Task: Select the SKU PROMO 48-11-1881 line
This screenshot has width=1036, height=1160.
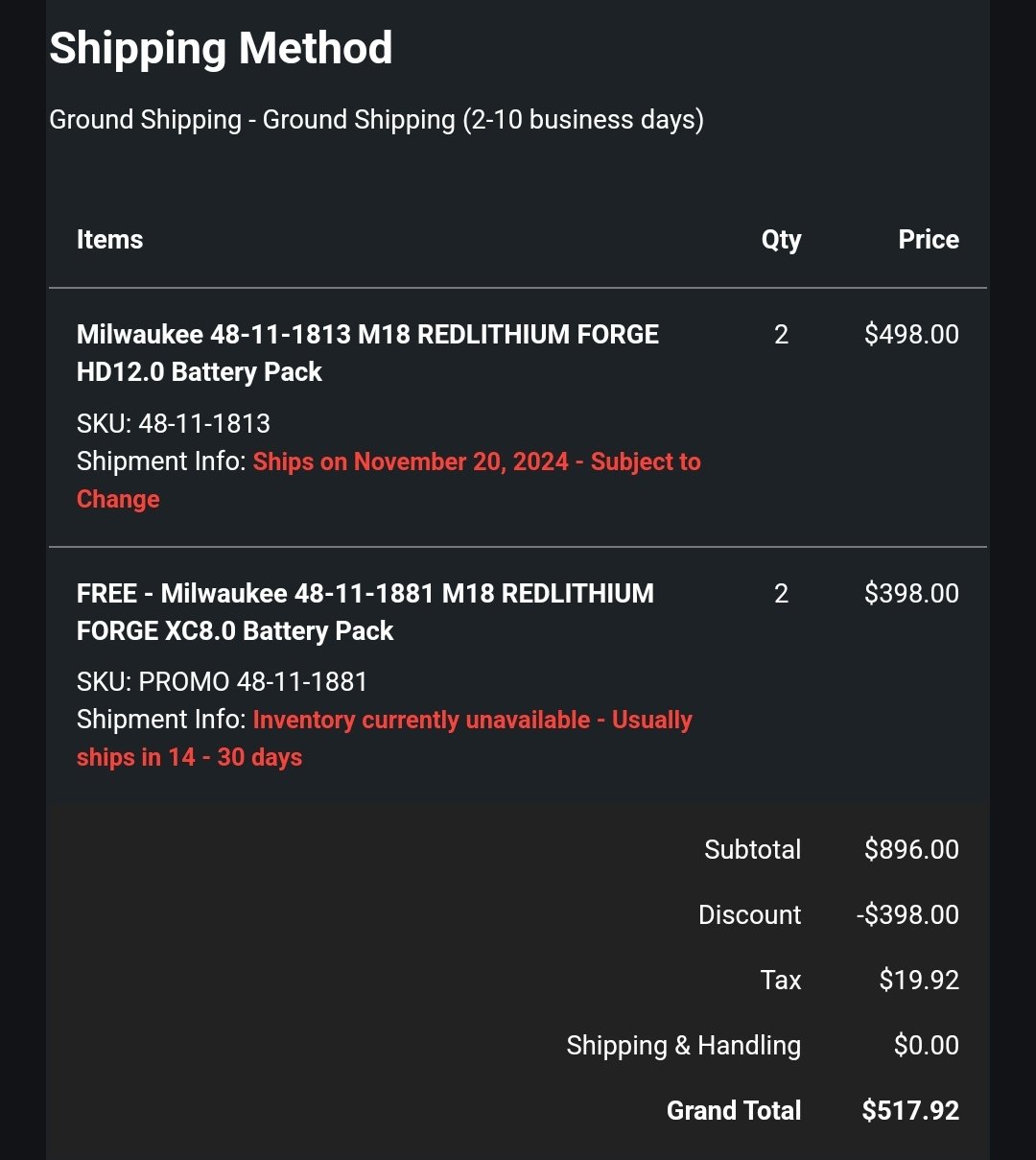Action: click(223, 682)
